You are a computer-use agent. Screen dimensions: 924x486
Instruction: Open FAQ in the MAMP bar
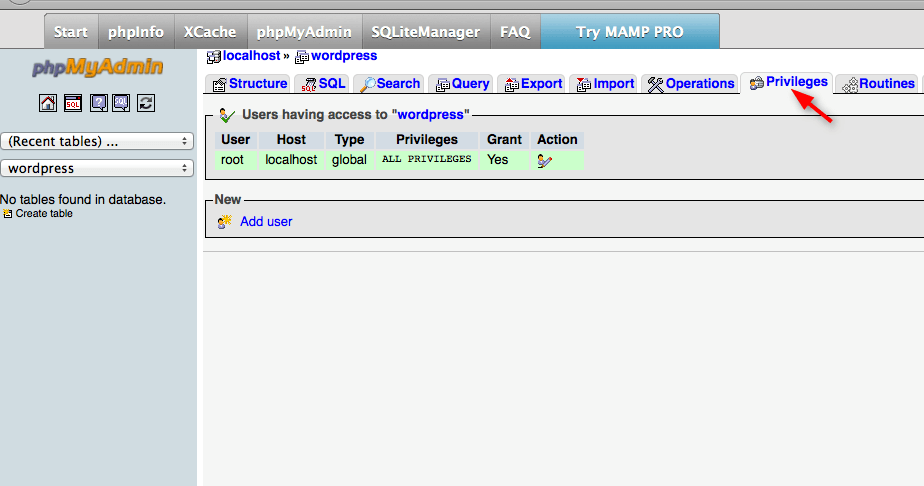coord(516,32)
